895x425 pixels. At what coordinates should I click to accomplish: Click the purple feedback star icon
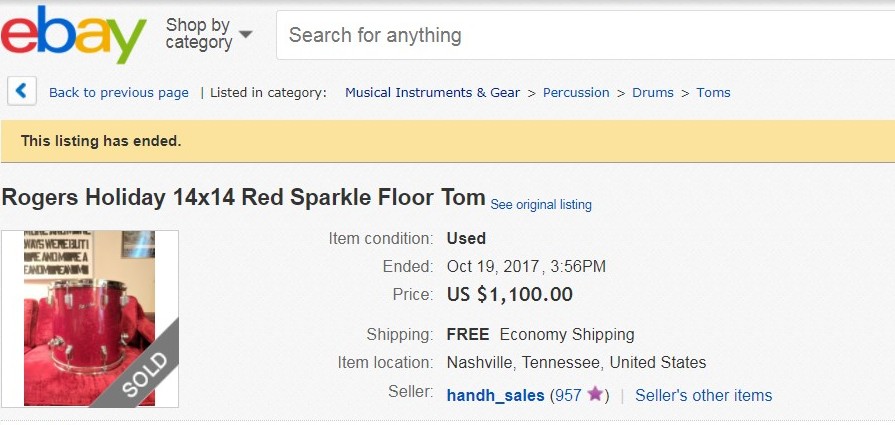point(595,394)
